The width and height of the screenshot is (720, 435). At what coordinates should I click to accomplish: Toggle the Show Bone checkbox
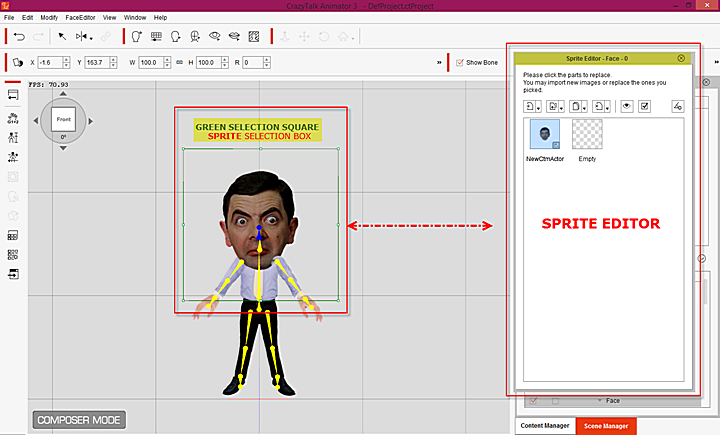[x=460, y=63]
